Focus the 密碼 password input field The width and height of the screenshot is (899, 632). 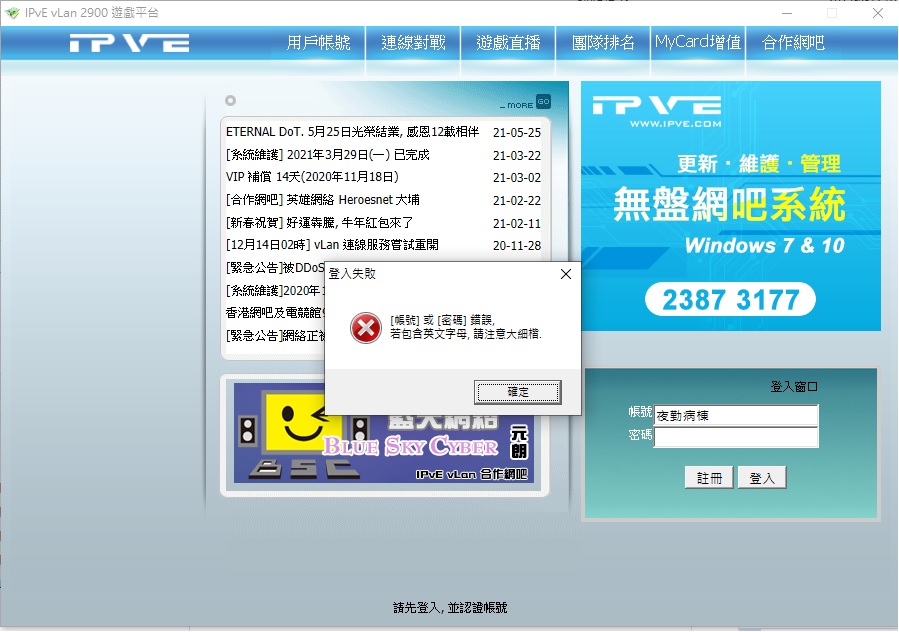point(736,438)
